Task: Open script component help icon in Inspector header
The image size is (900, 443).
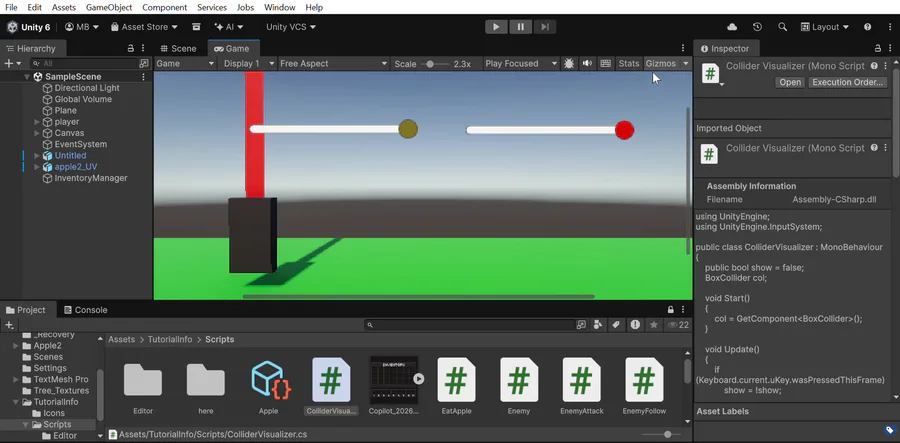Action: click(x=874, y=66)
